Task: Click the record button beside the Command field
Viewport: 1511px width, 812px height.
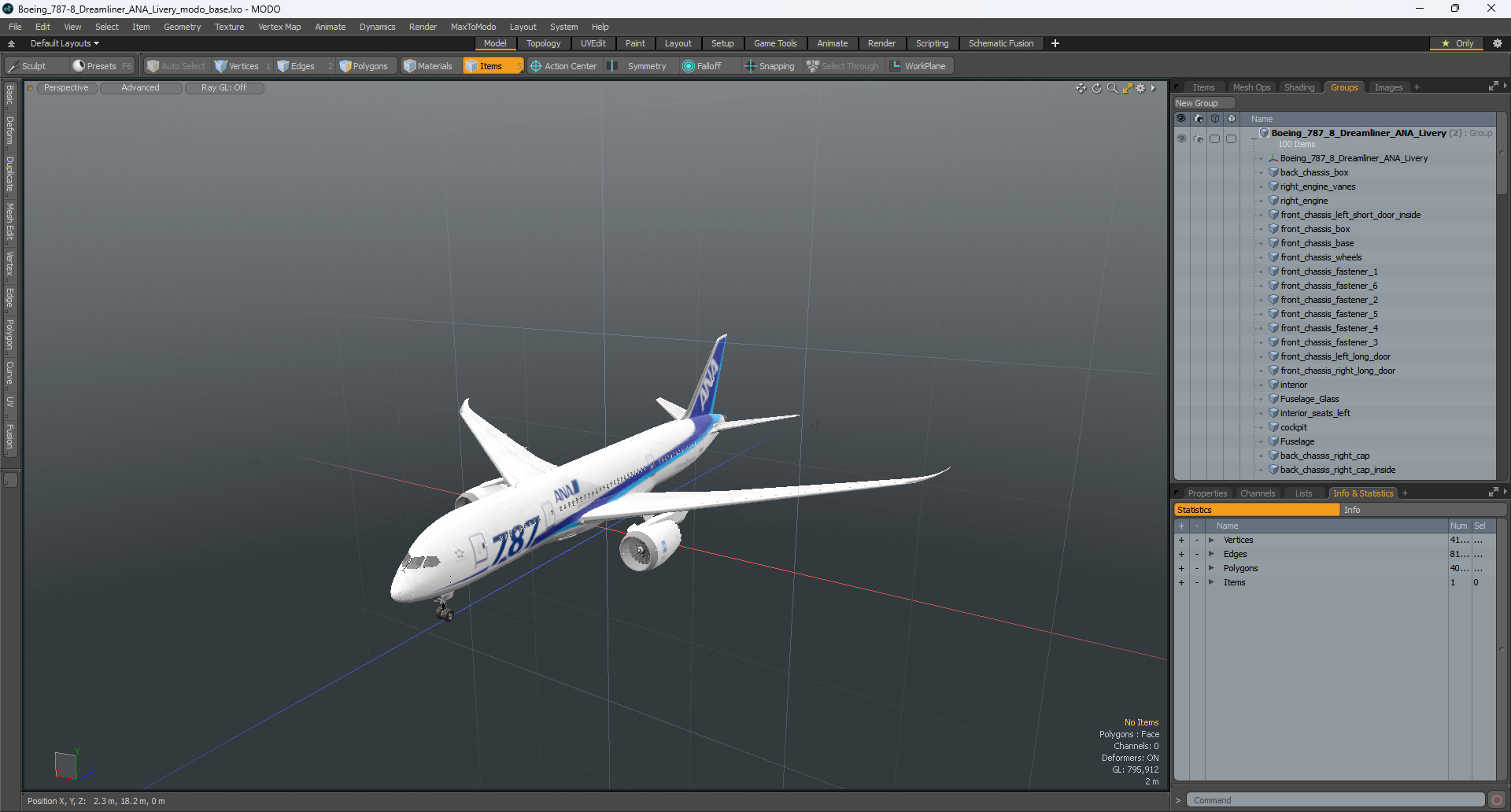Action: (1497, 800)
